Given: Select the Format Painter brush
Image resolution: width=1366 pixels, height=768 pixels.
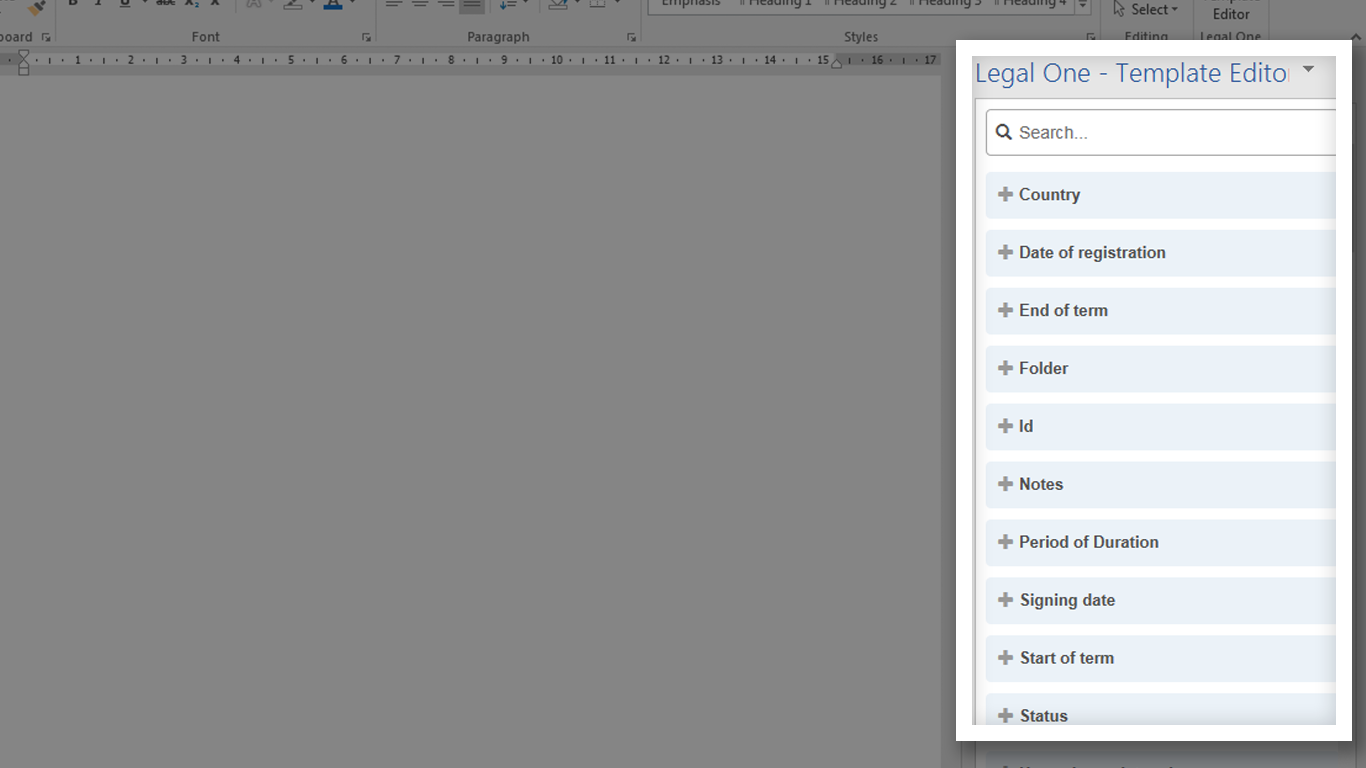Looking at the screenshot, I should click(x=37, y=8).
